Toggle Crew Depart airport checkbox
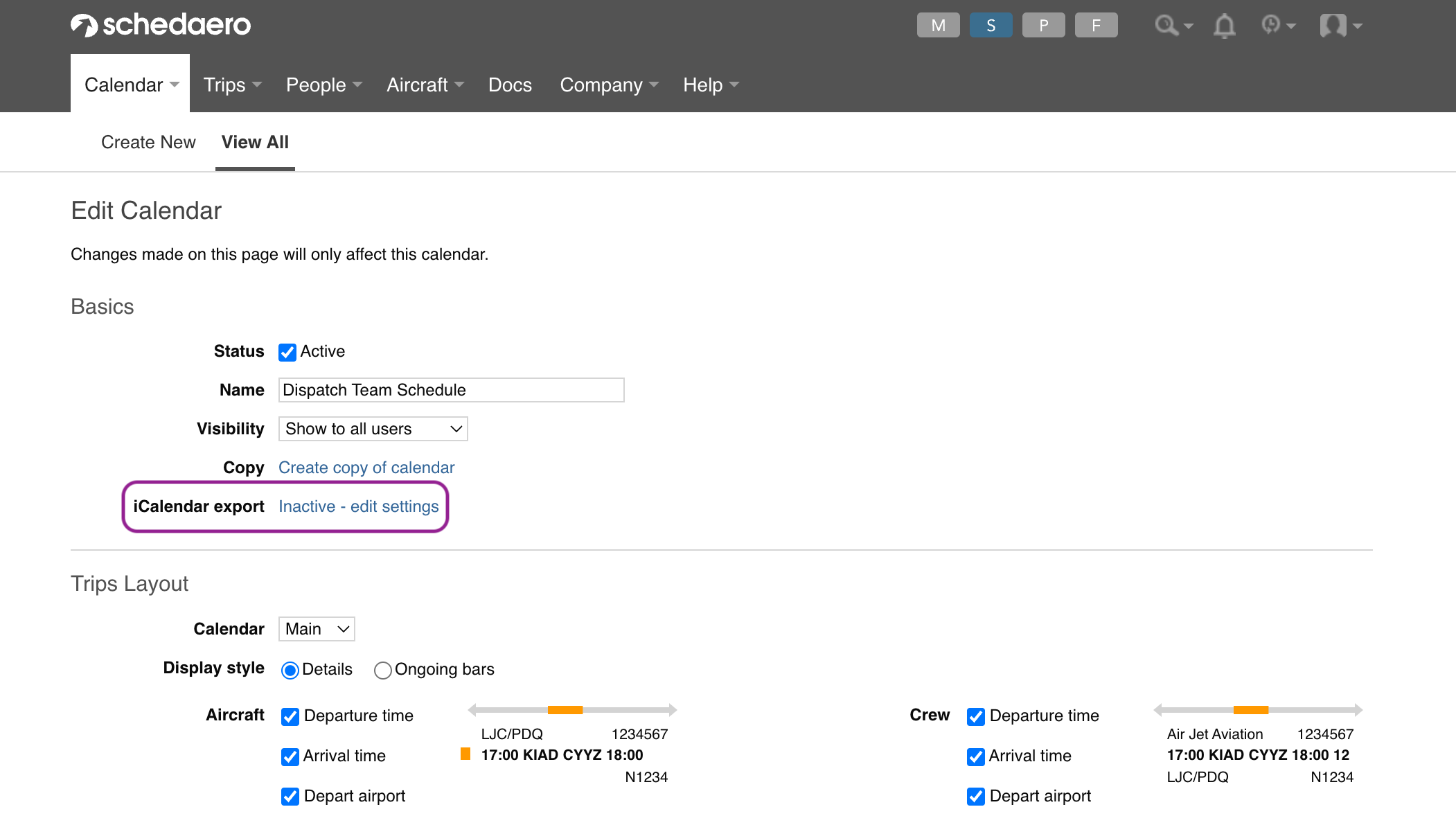The width and height of the screenshot is (1456, 816). point(976,797)
